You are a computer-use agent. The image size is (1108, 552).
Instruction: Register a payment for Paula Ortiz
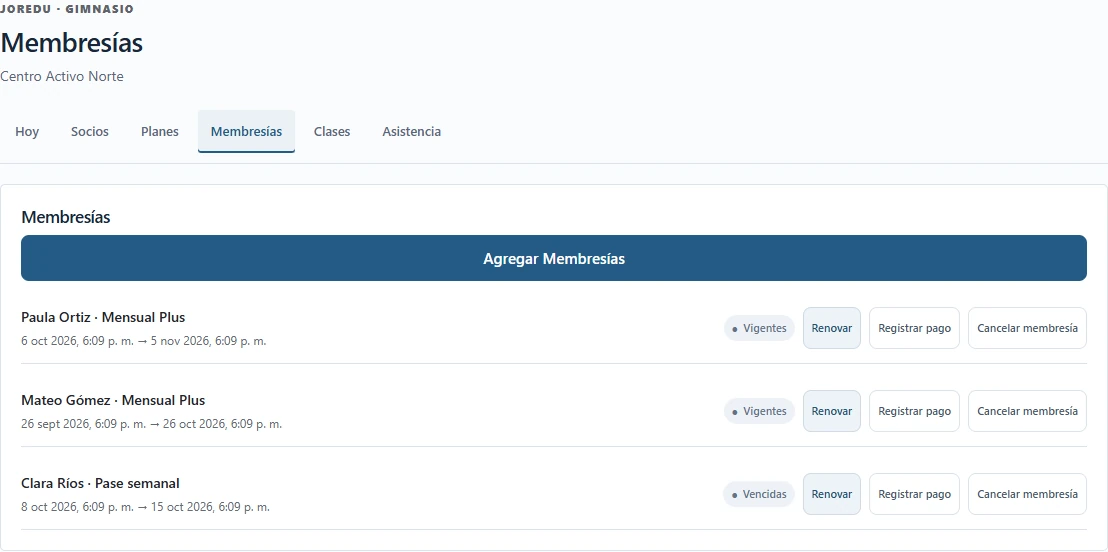click(914, 328)
